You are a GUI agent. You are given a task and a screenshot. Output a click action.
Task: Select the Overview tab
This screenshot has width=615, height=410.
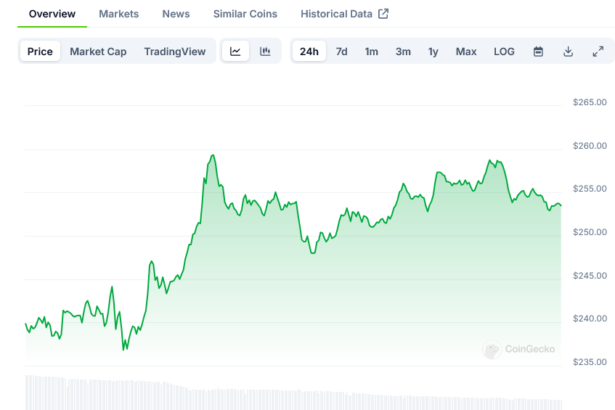[x=52, y=14]
